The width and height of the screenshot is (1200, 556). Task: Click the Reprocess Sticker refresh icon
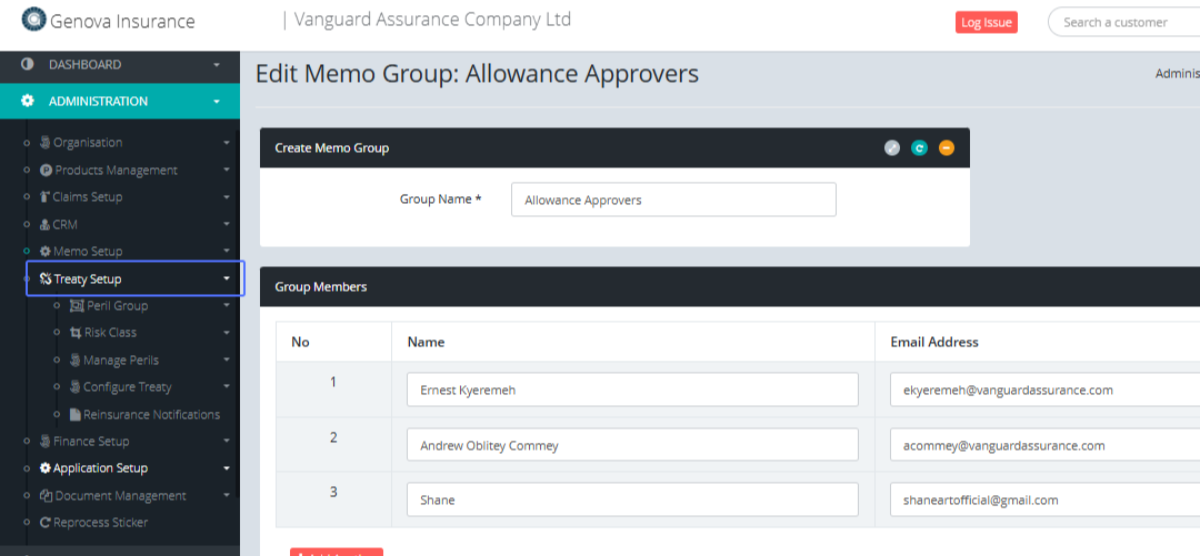pyautogui.click(x=45, y=523)
